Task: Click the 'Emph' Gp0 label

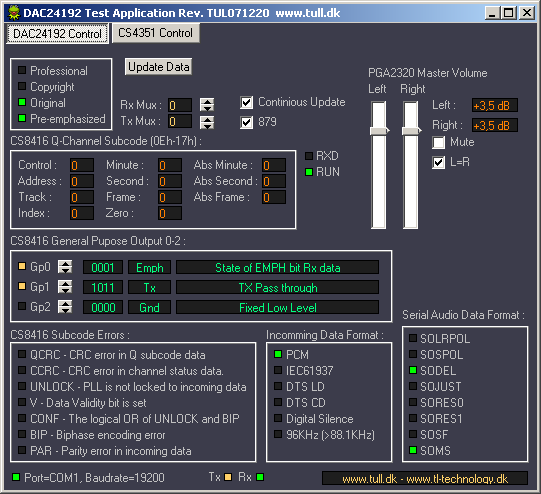Action: click(149, 268)
